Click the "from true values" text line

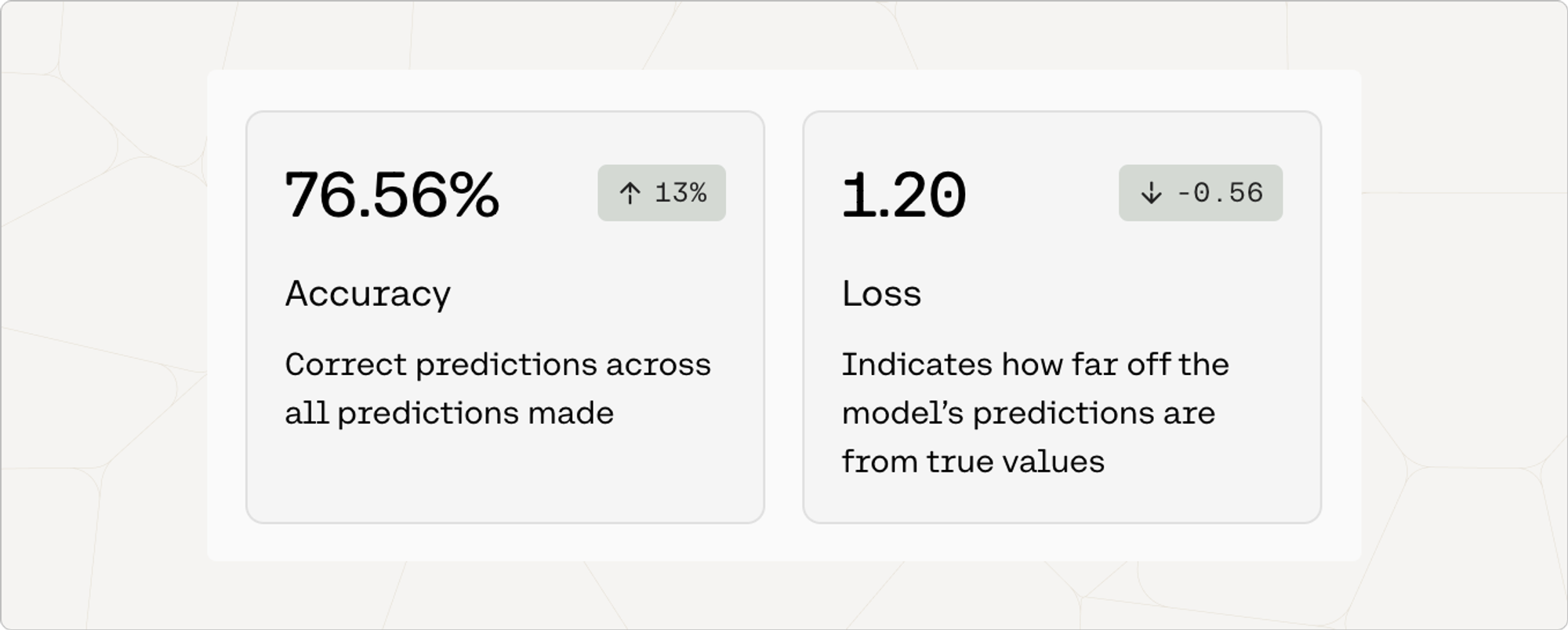coord(973,462)
